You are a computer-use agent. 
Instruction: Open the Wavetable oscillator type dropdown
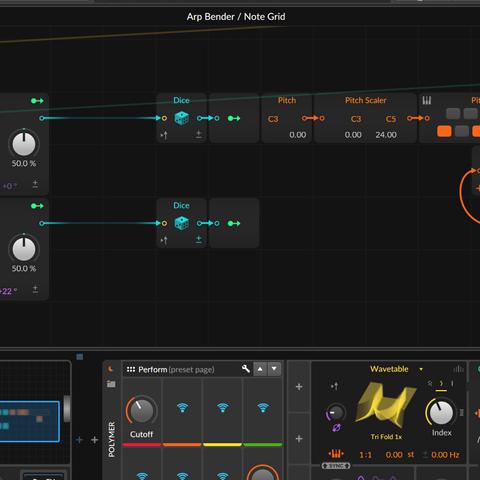tap(421, 369)
